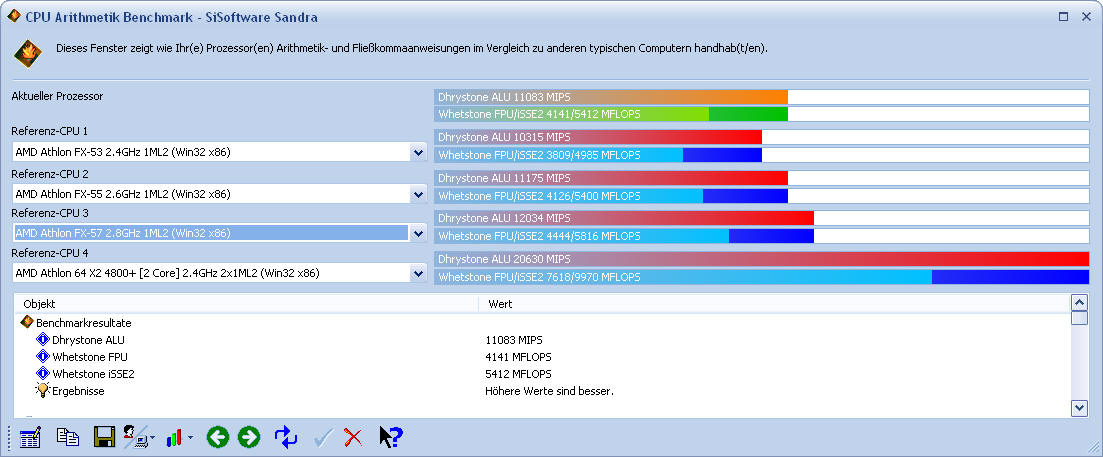This screenshot has height=457, width=1103.
Task: Click the 4141 MFLOPS value
Action: click(x=518, y=356)
